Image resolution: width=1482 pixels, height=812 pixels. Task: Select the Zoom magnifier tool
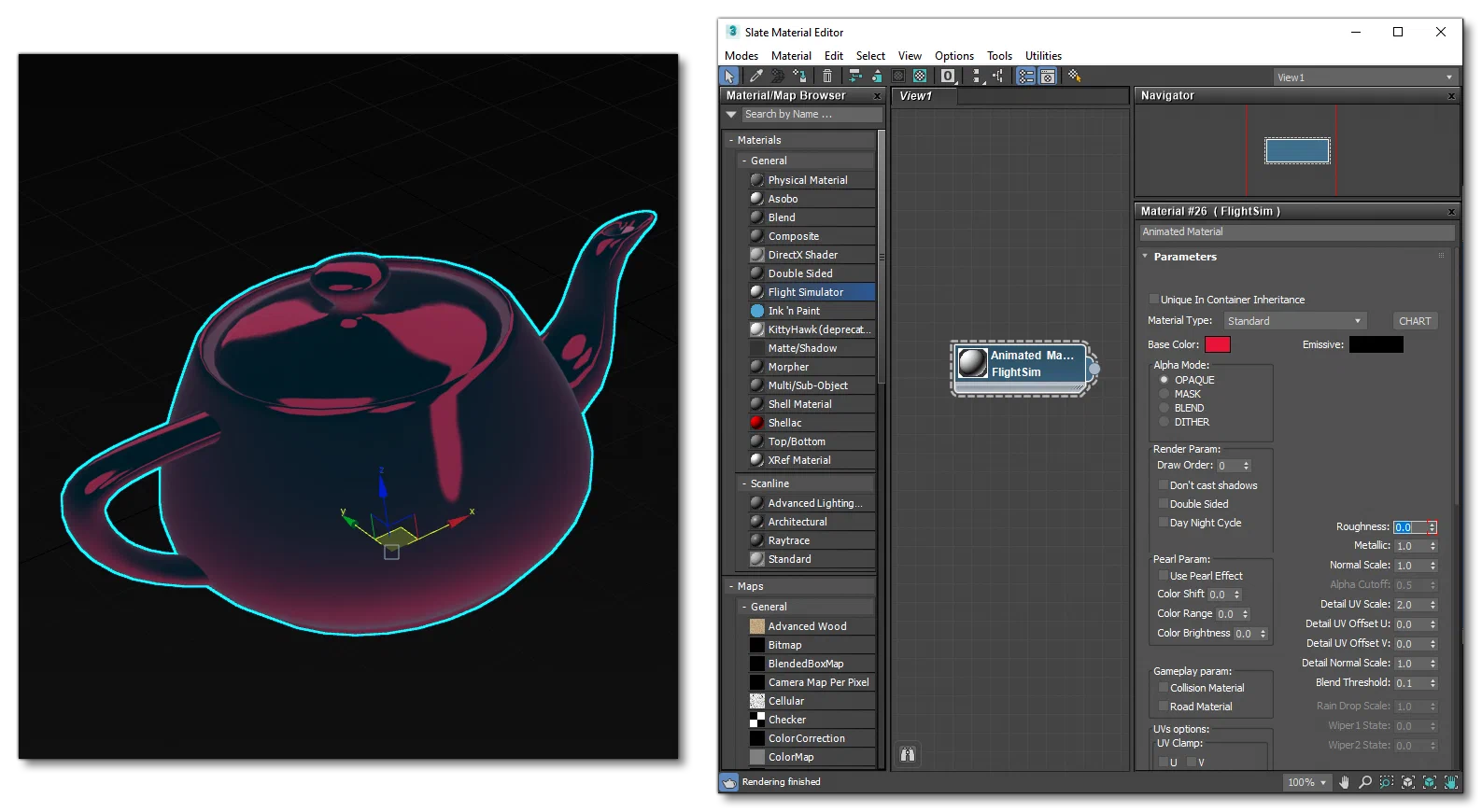click(x=1365, y=782)
